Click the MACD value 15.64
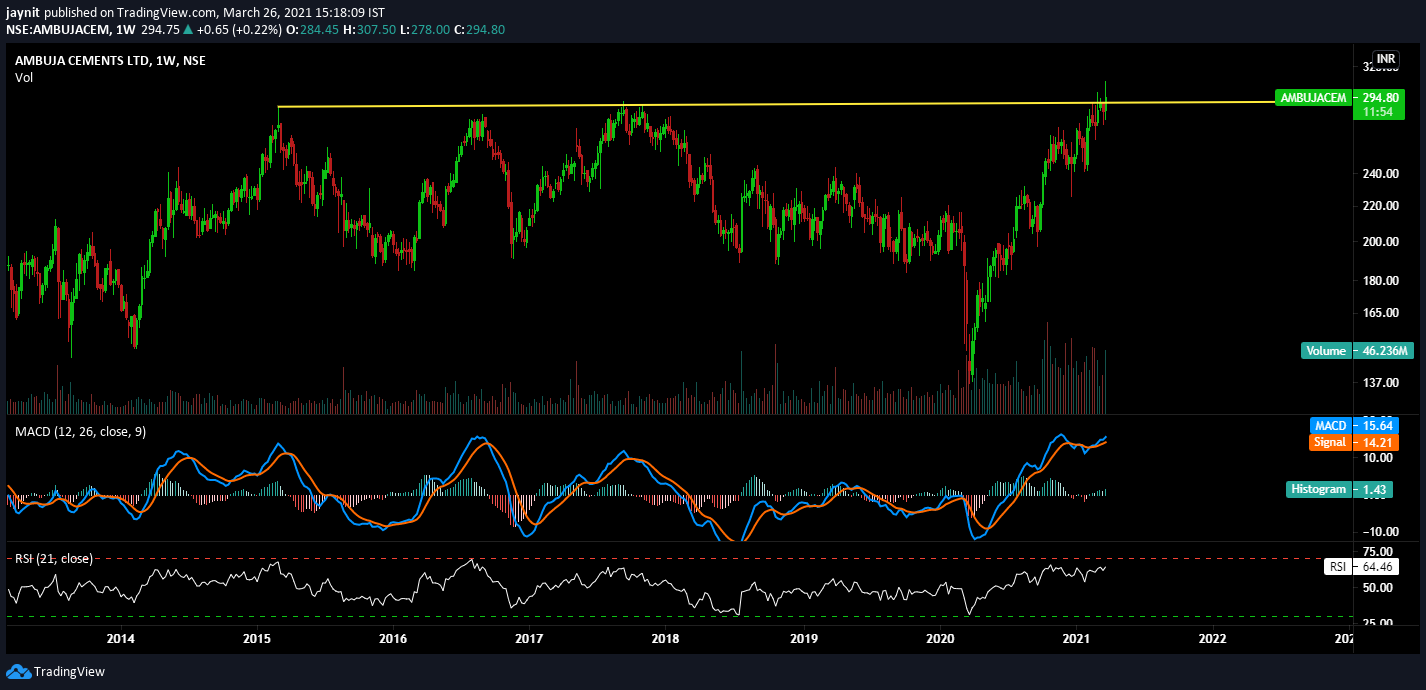This screenshot has height=690, width=1426. 1377,426
